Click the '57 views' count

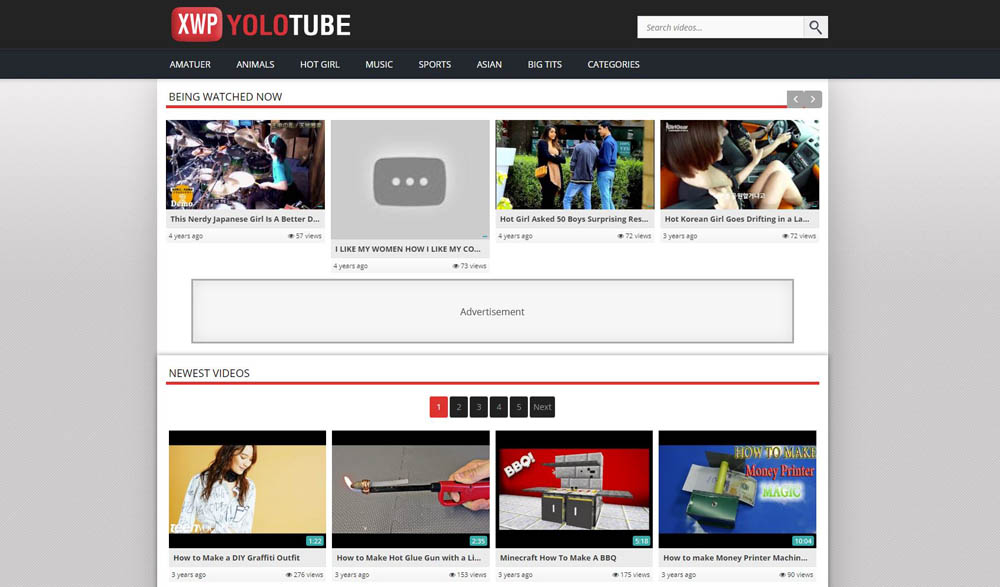pos(305,236)
